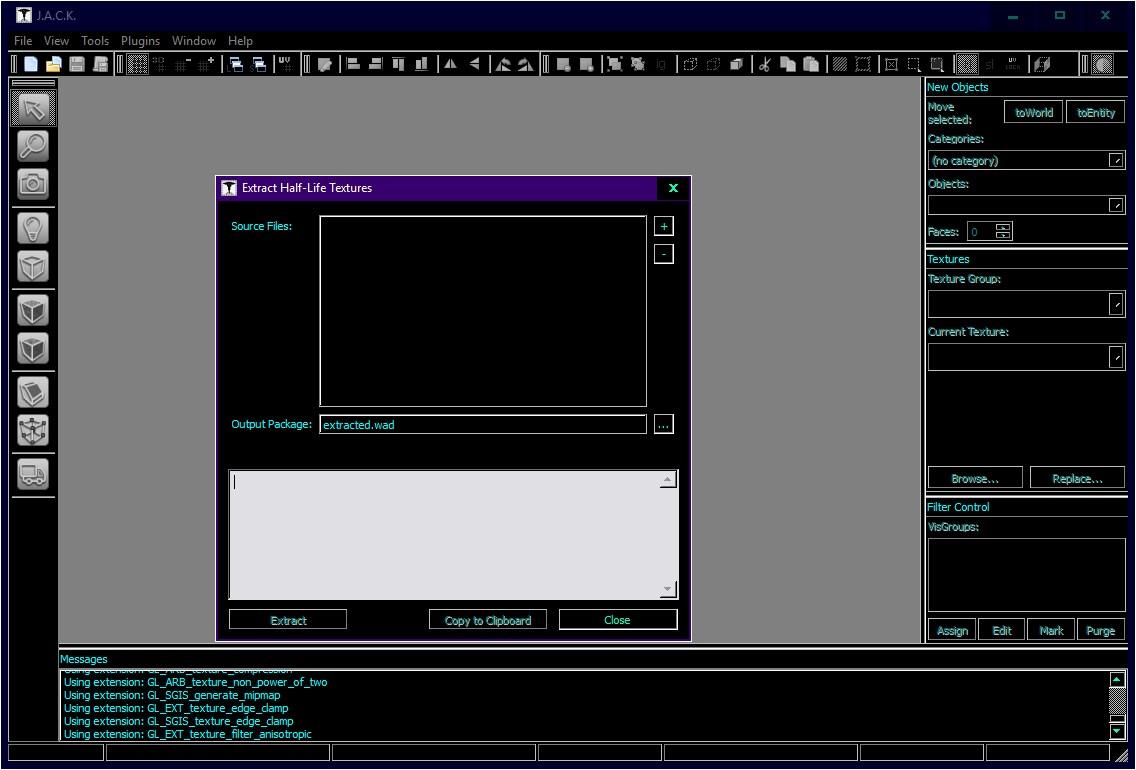Select the truck icon tool

(33, 474)
